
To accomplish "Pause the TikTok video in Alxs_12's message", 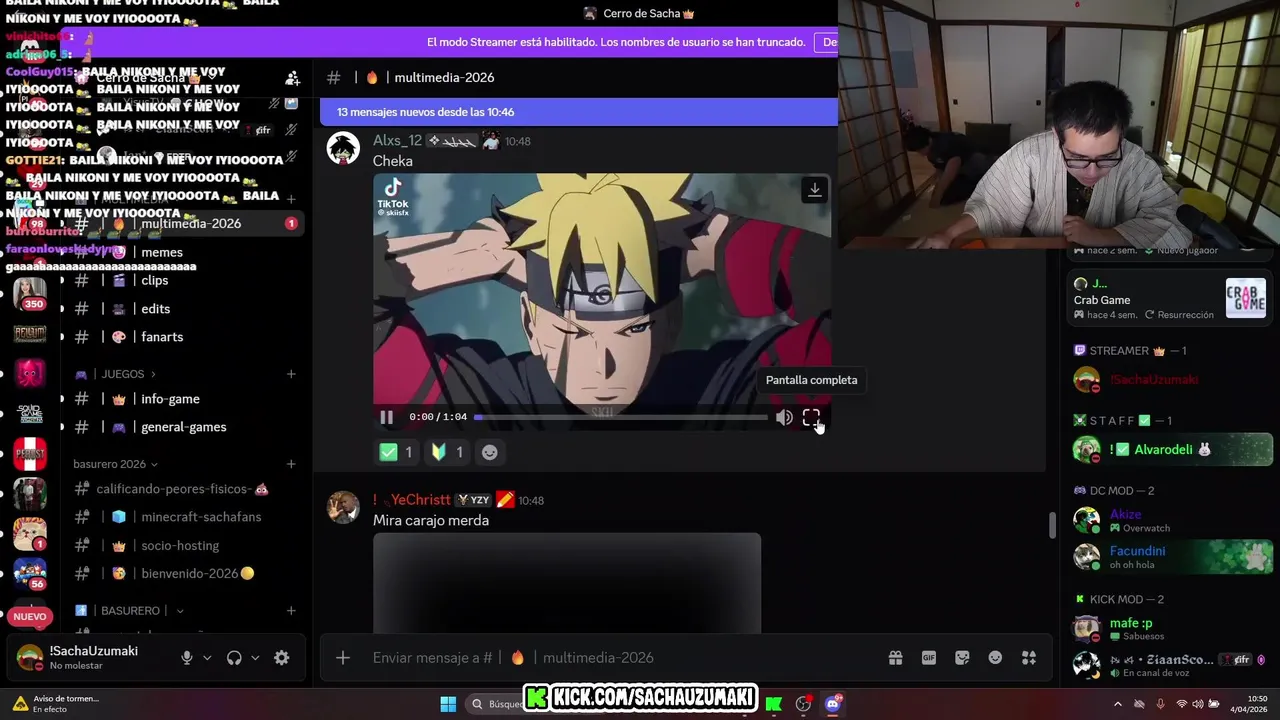I will point(386,417).
